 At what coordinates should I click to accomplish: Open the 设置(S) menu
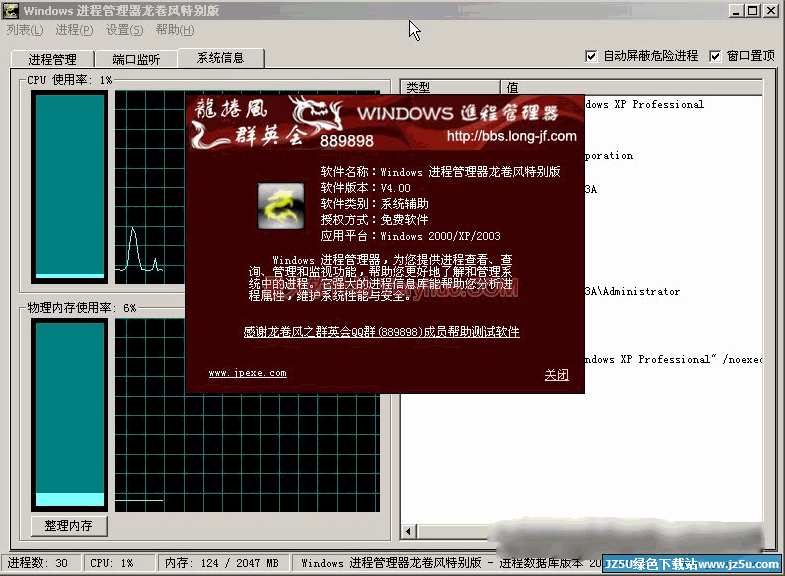(x=124, y=30)
